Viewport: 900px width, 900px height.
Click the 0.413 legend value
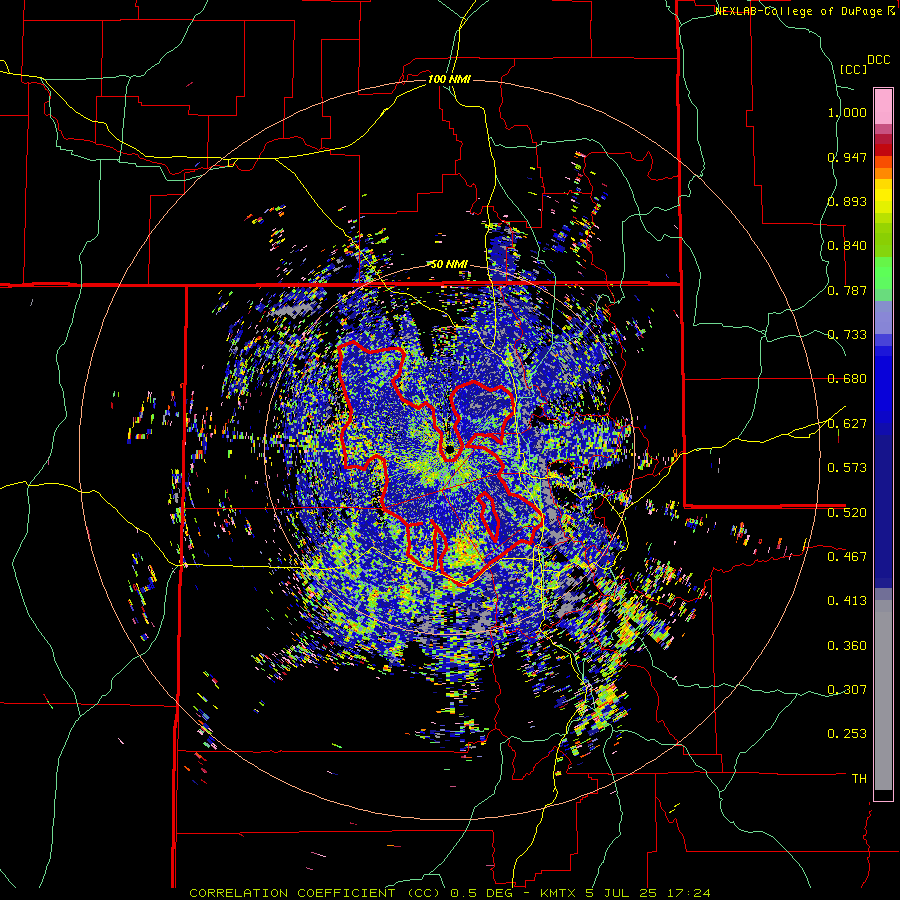[847, 601]
